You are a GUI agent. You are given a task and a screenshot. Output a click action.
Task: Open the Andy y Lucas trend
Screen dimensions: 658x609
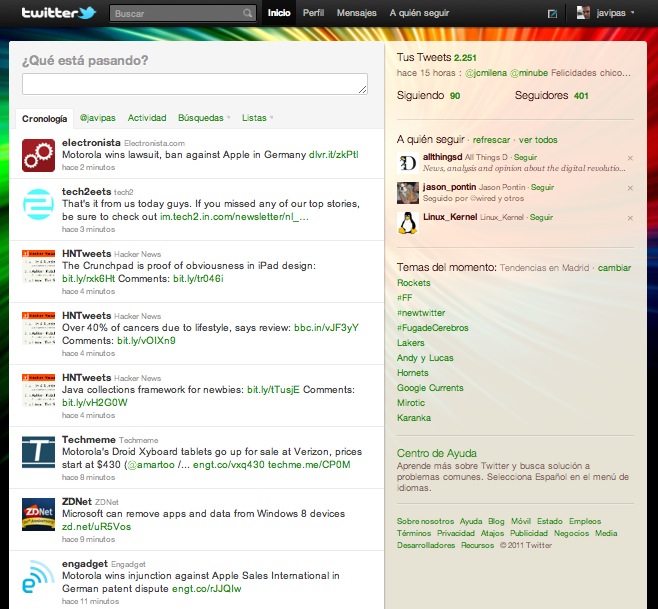[425, 358]
